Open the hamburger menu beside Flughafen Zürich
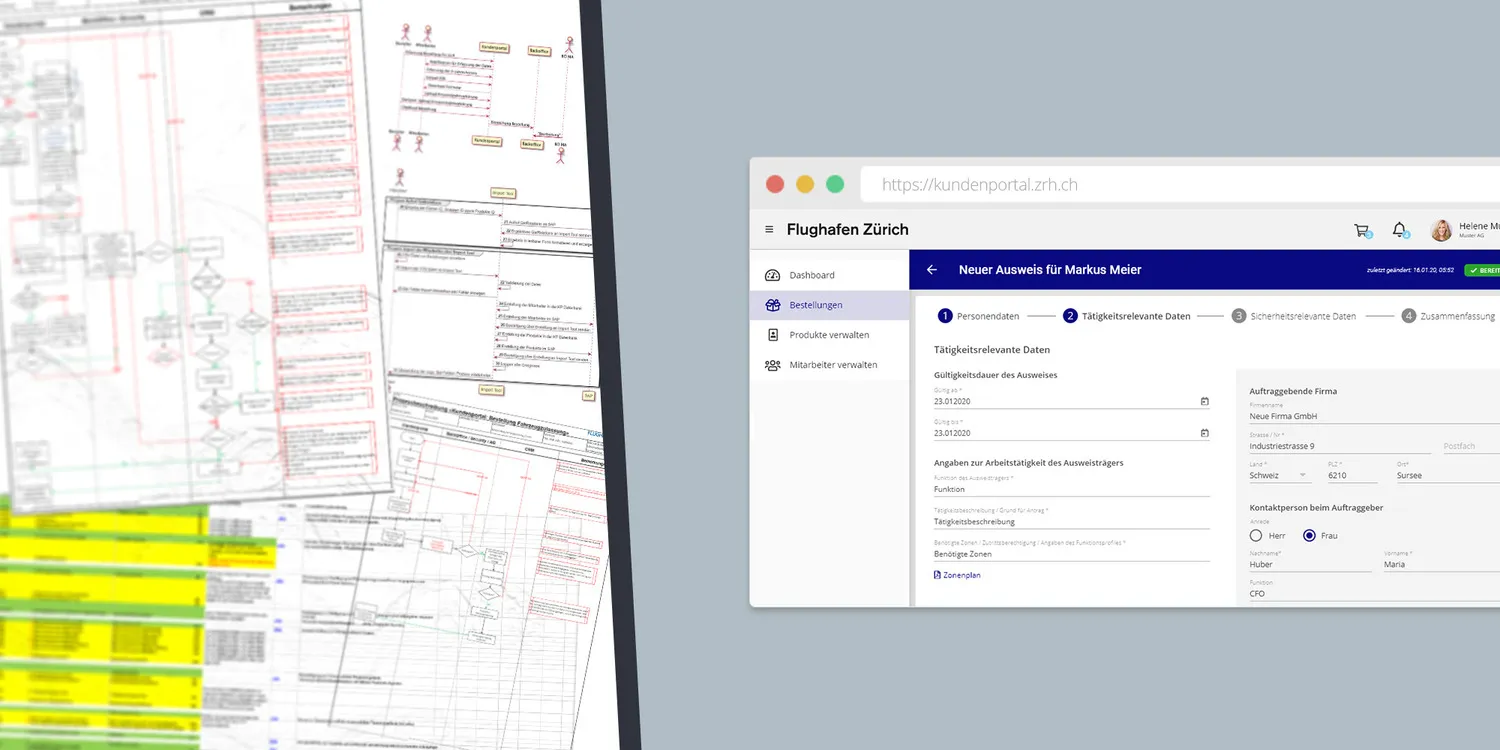 769,230
